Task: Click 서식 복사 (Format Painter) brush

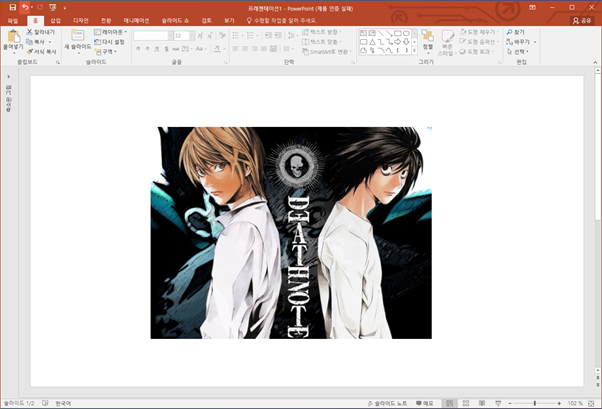Action: point(41,51)
